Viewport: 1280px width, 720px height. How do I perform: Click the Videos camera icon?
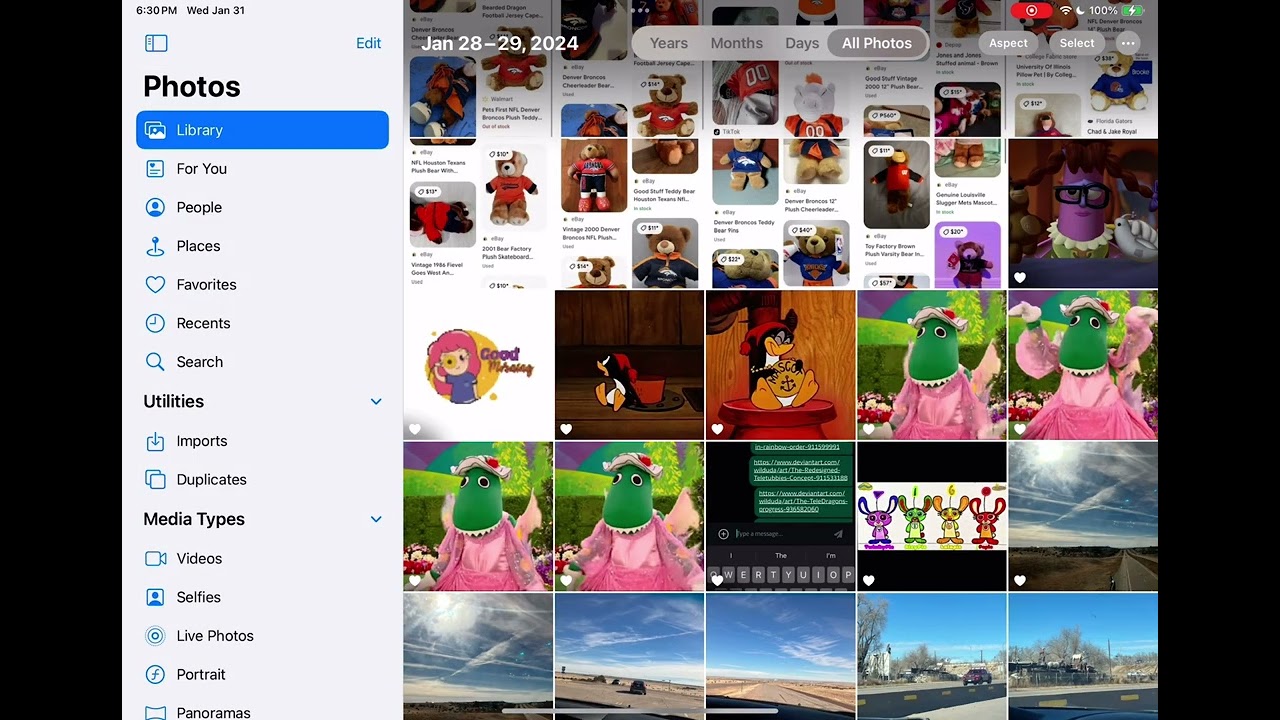point(155,559)
